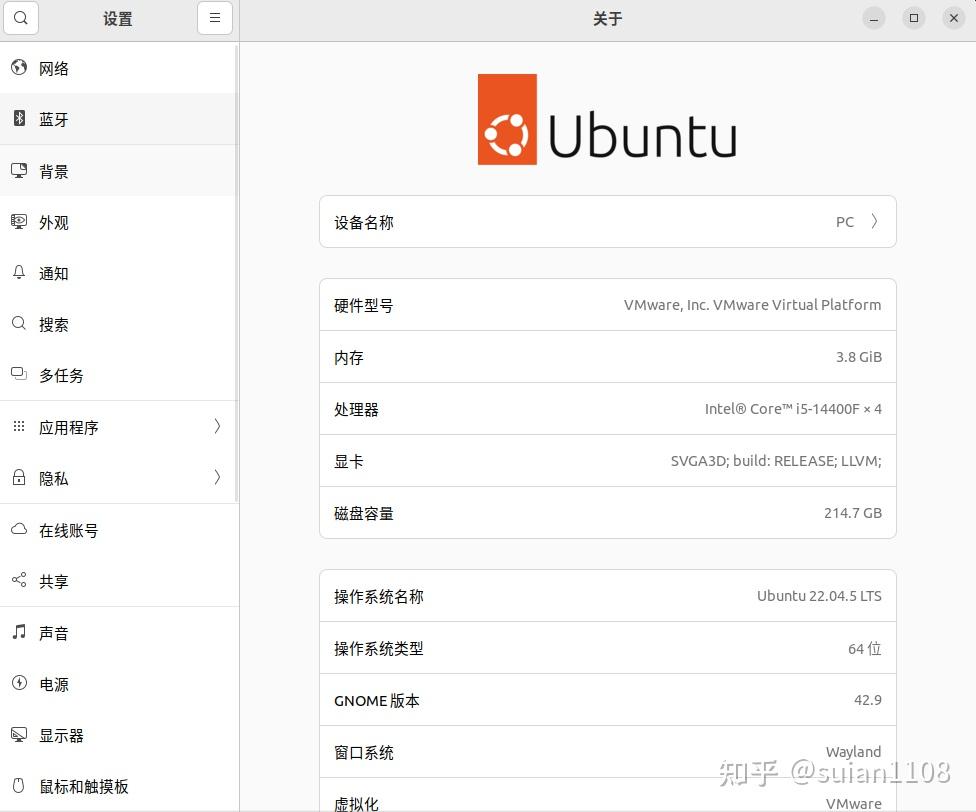Click the 内存 value 3.8 GiB

pos(859,357)
